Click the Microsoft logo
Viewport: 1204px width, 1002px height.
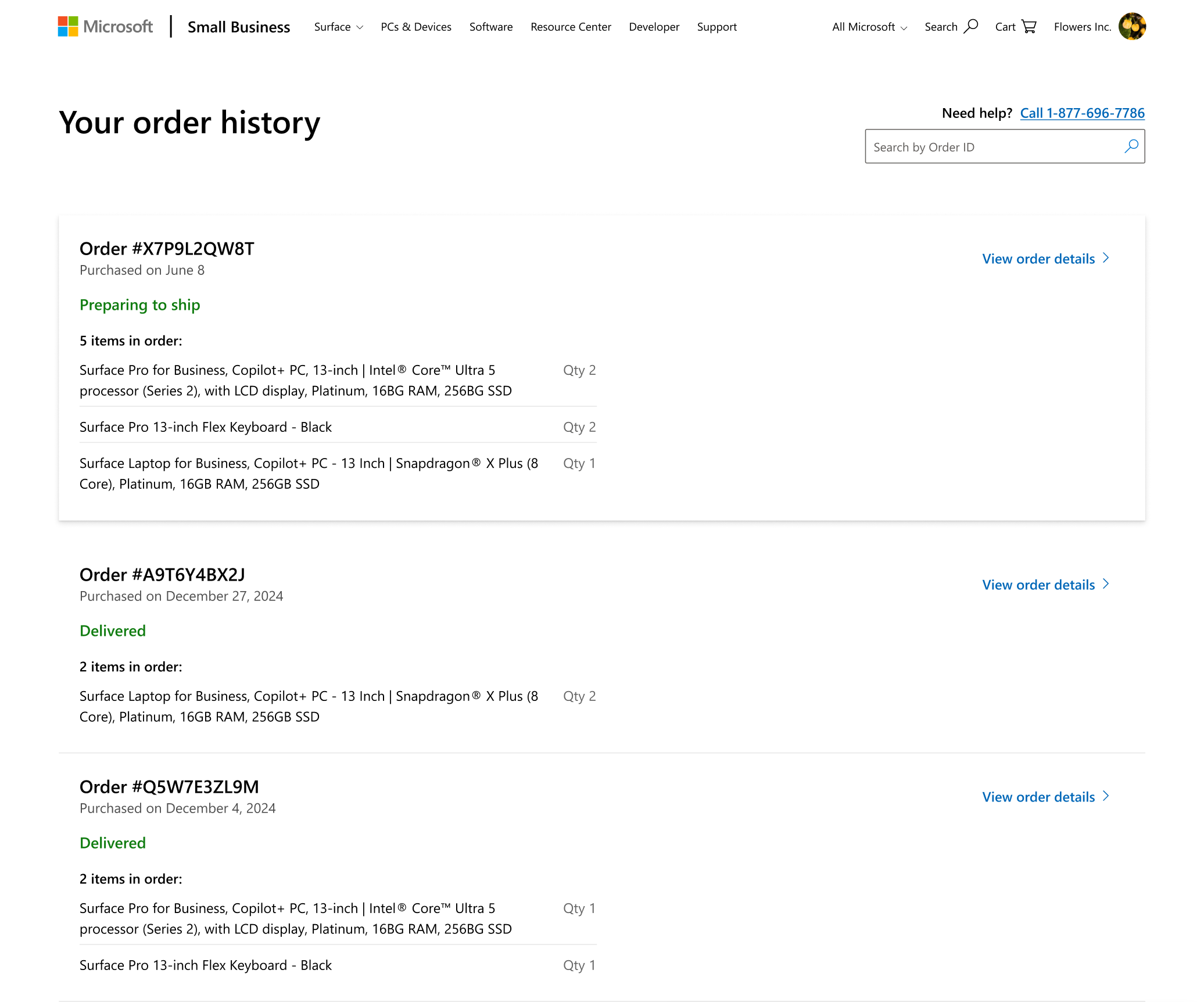(x=105, y=27)
